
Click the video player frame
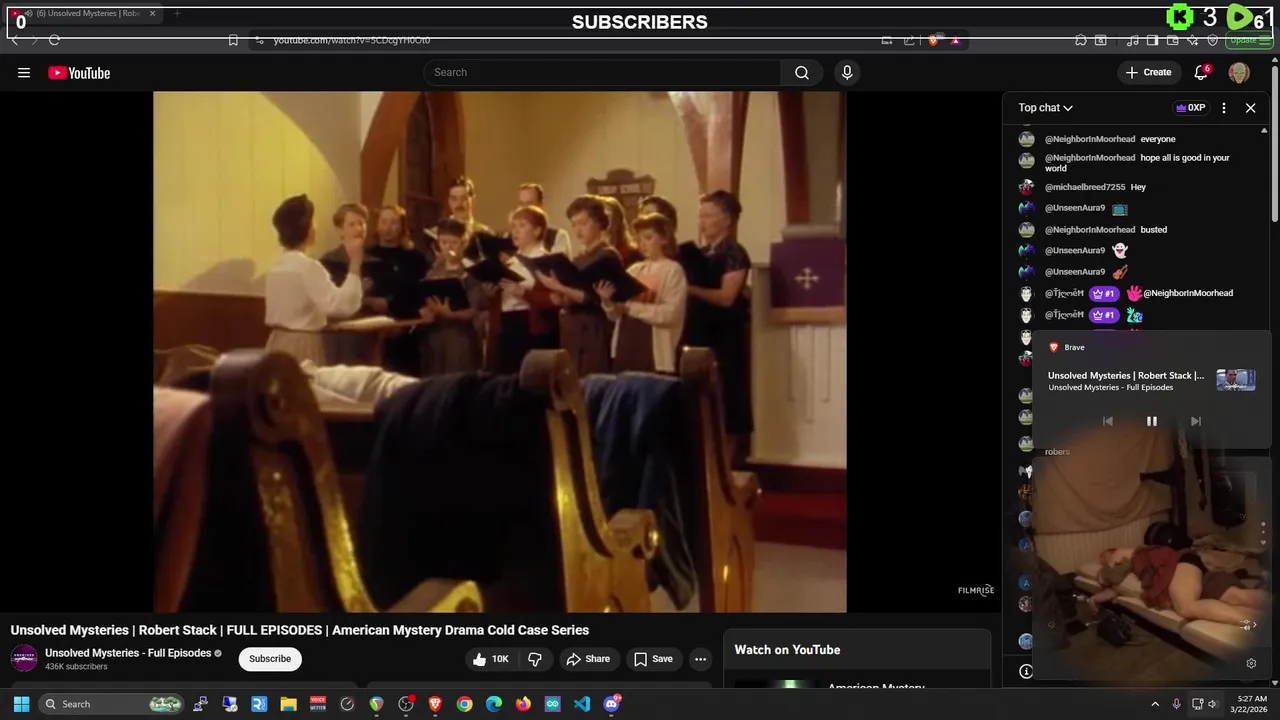500,351
